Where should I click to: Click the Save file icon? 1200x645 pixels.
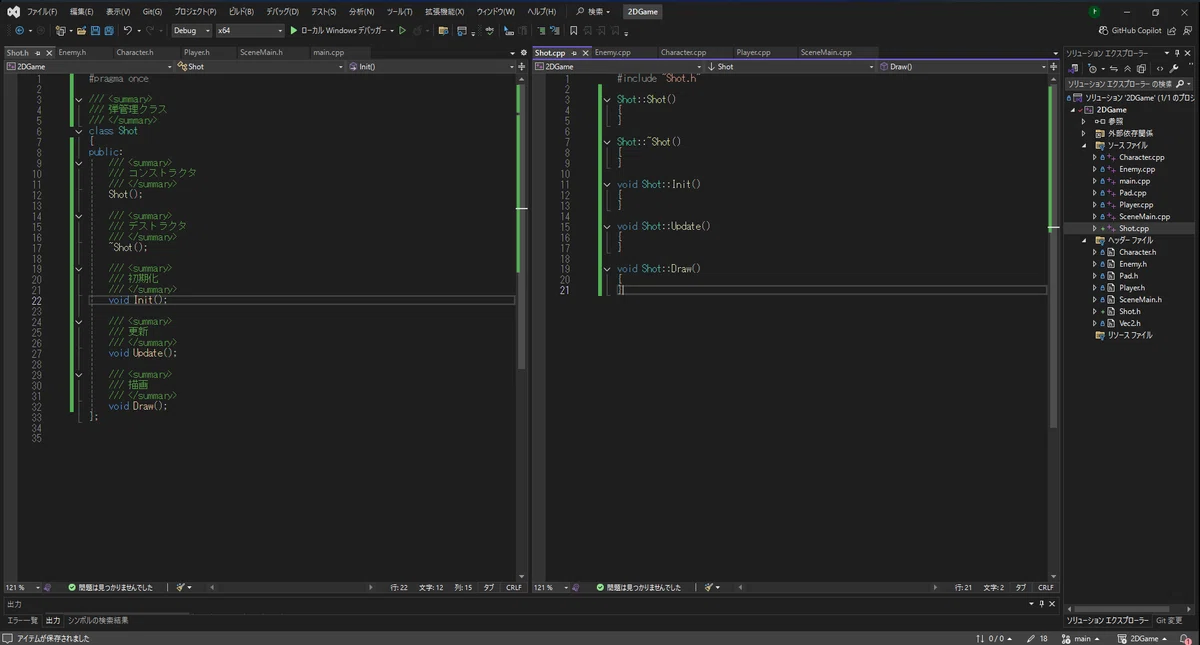(x=95, y=31)
